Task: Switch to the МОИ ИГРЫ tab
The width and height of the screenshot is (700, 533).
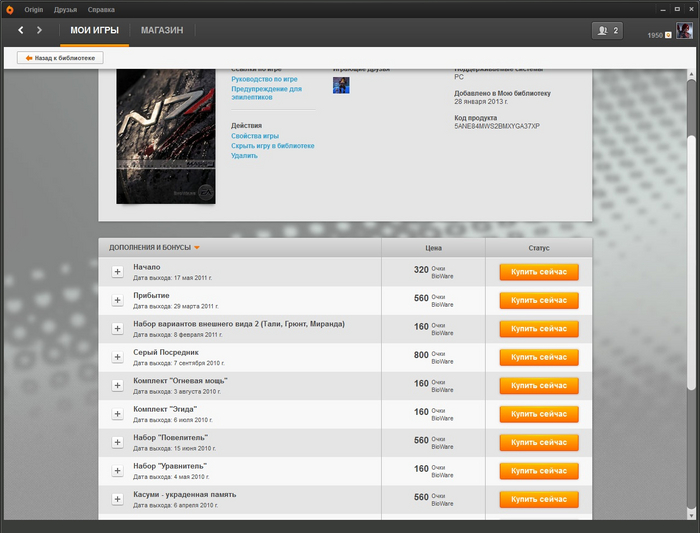Action: 94,30
